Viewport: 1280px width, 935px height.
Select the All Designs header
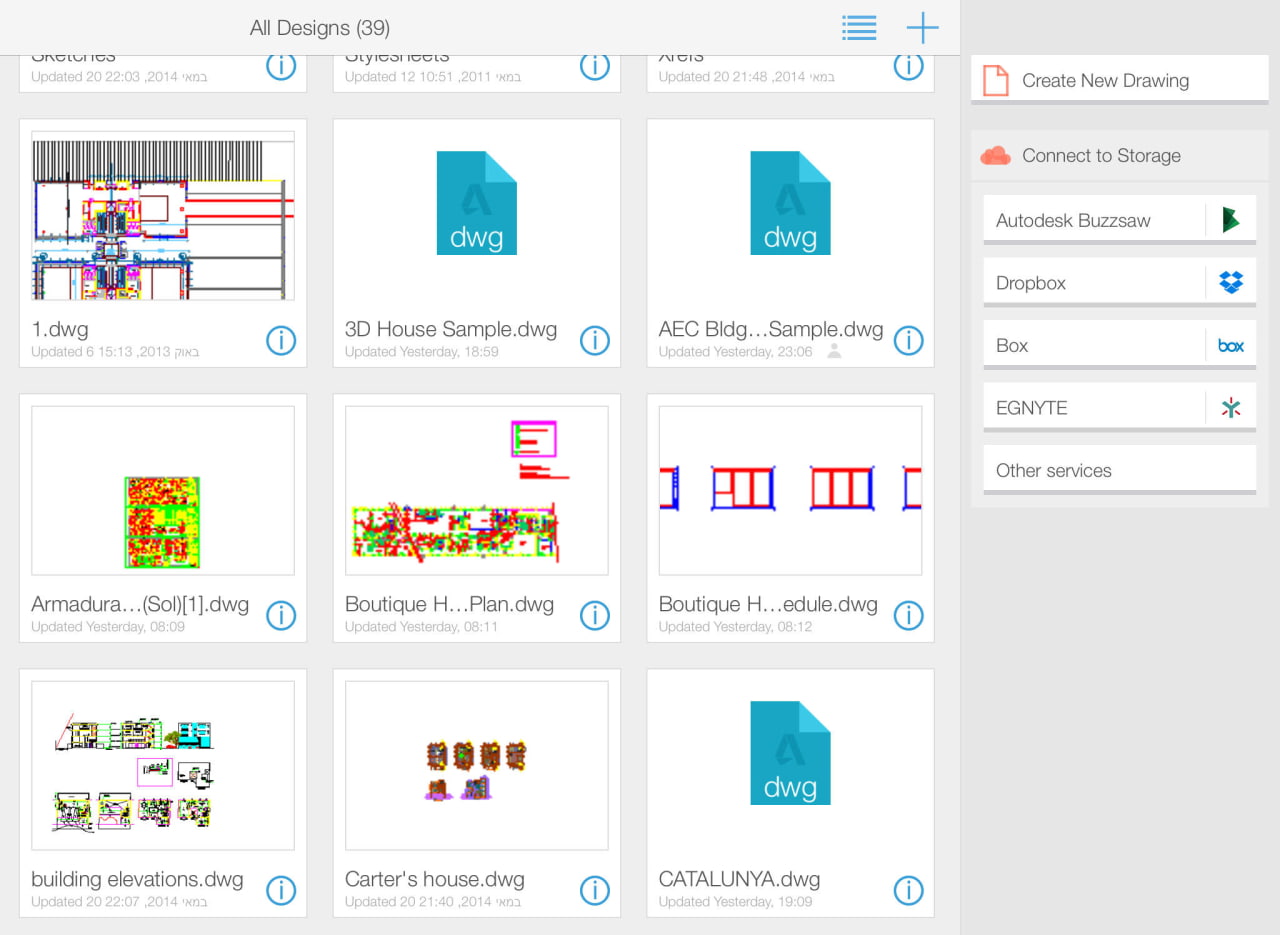(x=319, y=27)
